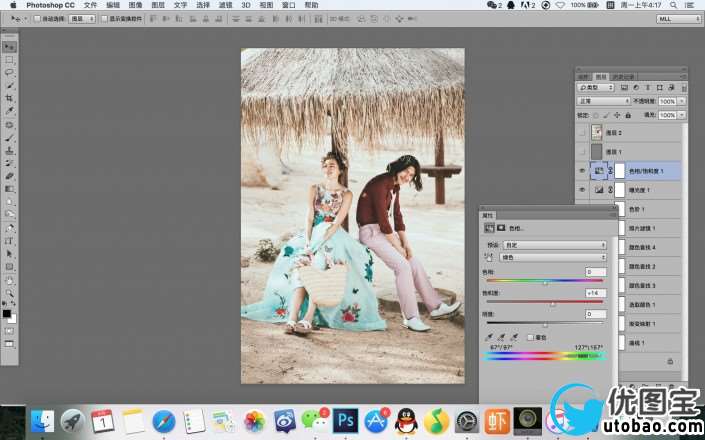Open the 绿色 color range dropdown
Screen dimensions: 705x440
pyautogui.click(x=553, y=258)
